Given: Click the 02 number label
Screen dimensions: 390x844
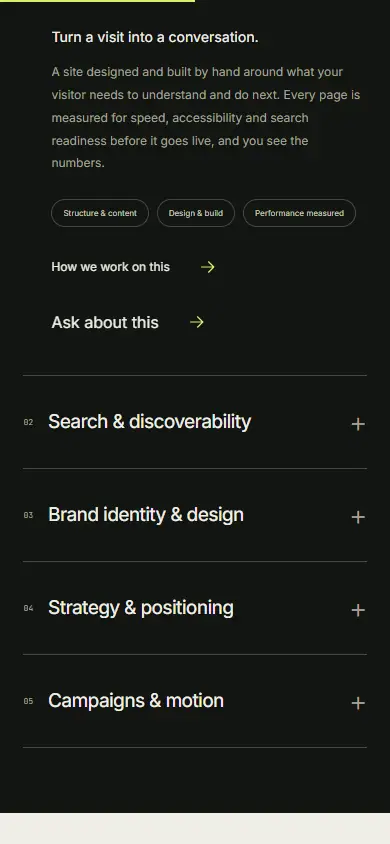Looking at the screenshot, I should (29, 423).
